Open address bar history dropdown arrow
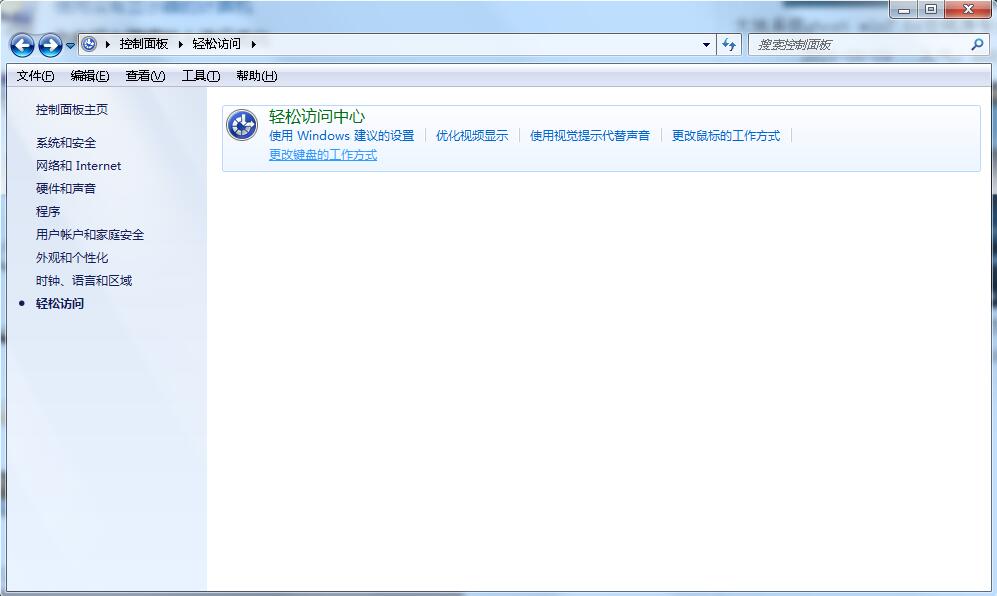 pos(706,45)
